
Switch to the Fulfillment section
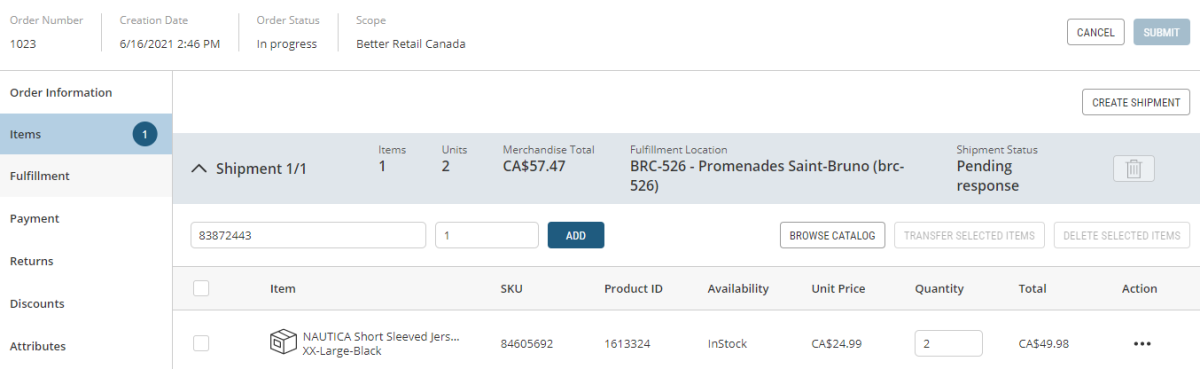86,176
